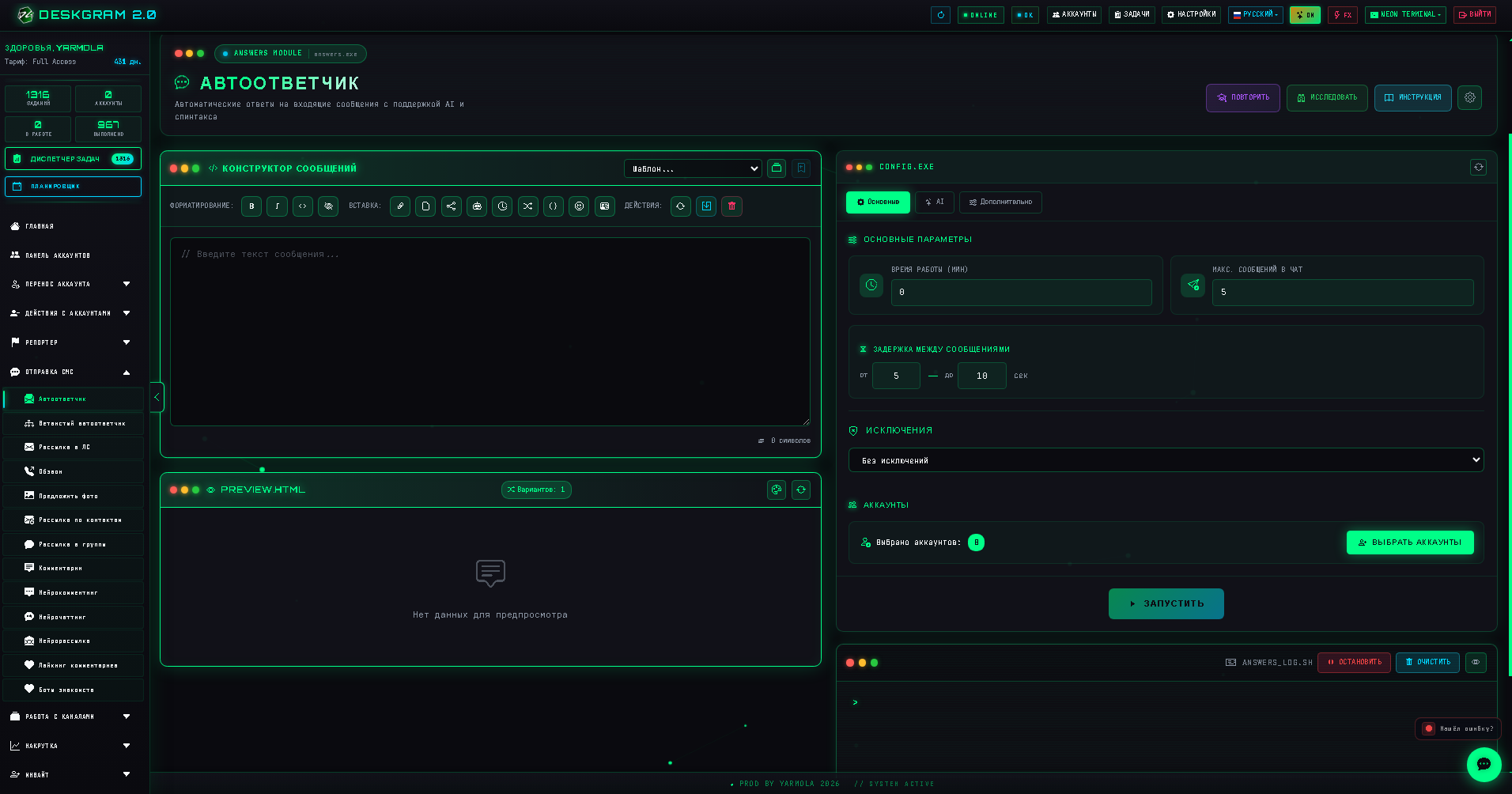Insert AI robot icon in toolbar
This screenshot has height=794, width=1512.
[477, 206]
